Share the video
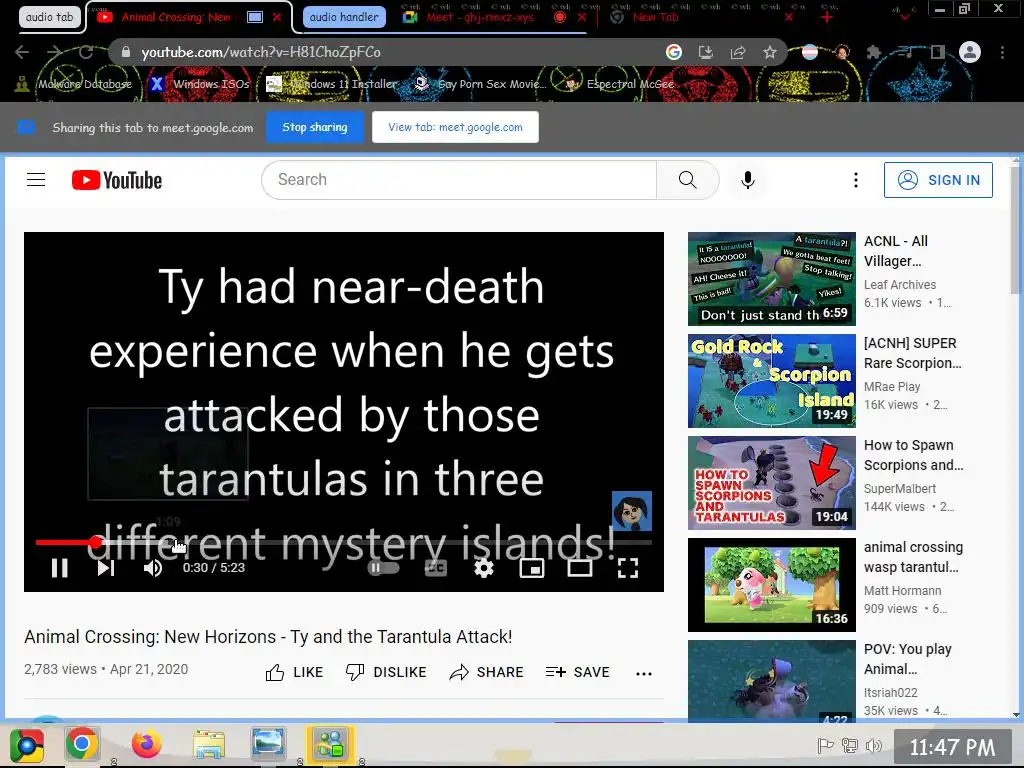 tap(487, 672)
